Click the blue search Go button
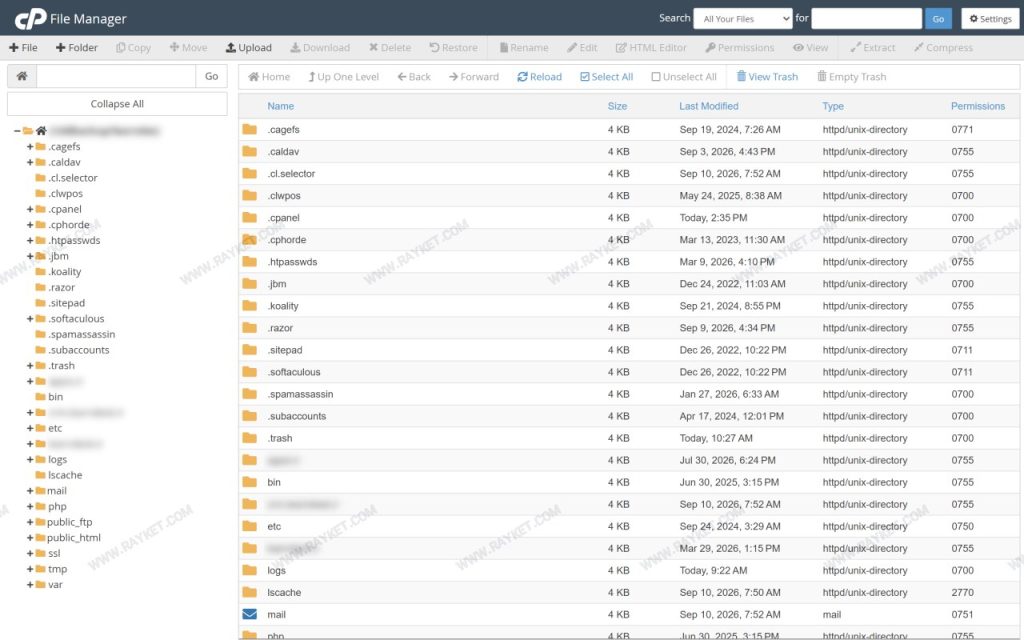The height and width of the screenshot is (640, 1024). [x=938, y=19]
